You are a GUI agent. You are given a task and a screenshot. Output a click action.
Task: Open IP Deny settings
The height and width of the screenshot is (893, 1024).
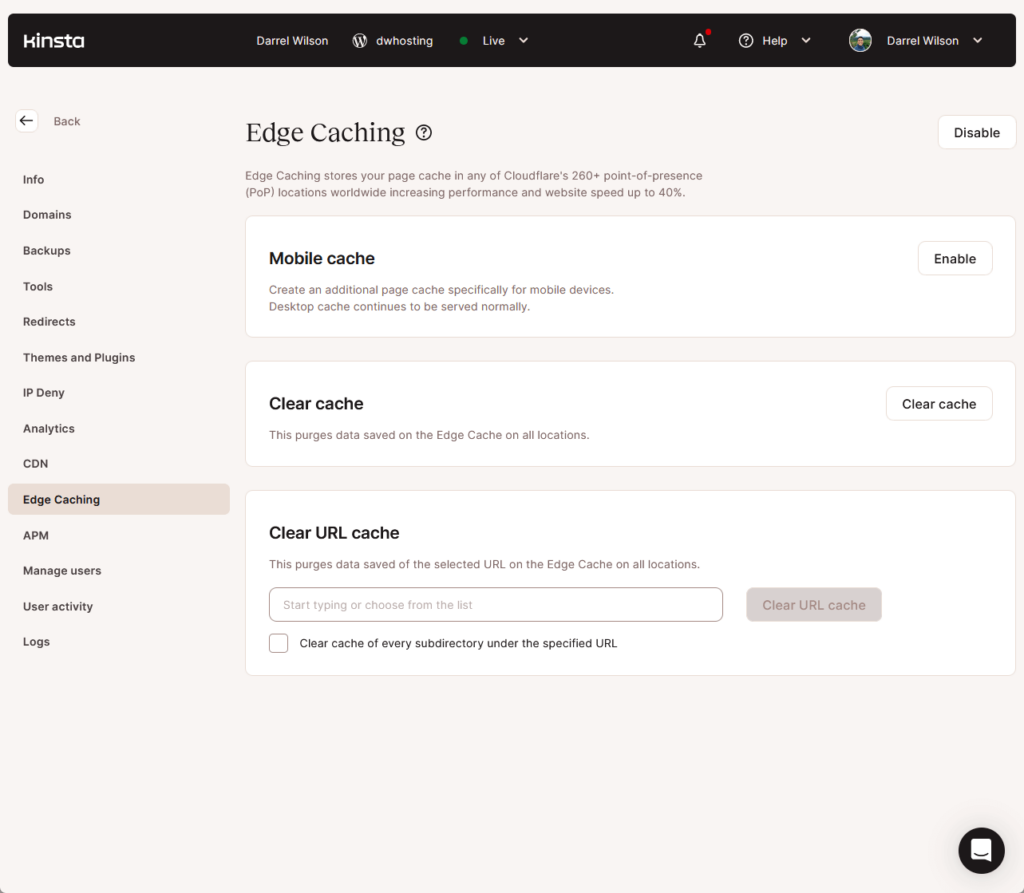pos(44,393)
